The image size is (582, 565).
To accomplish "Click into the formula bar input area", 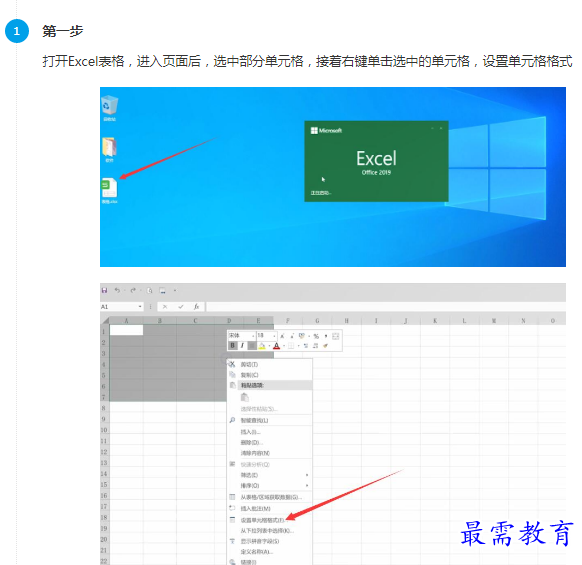I will 386,307.
